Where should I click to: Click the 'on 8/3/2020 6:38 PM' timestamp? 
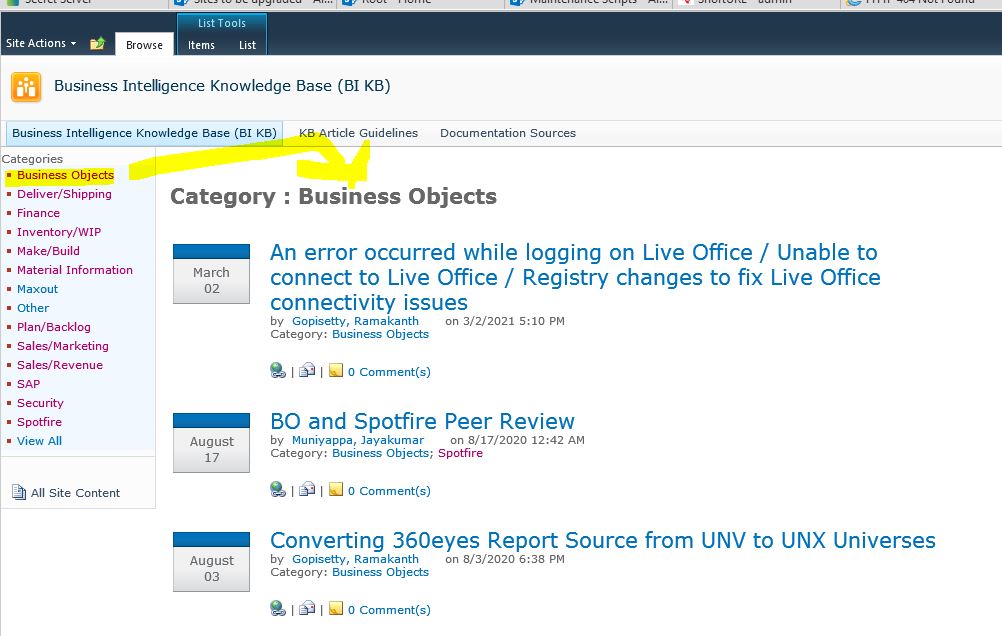(505, 559)
